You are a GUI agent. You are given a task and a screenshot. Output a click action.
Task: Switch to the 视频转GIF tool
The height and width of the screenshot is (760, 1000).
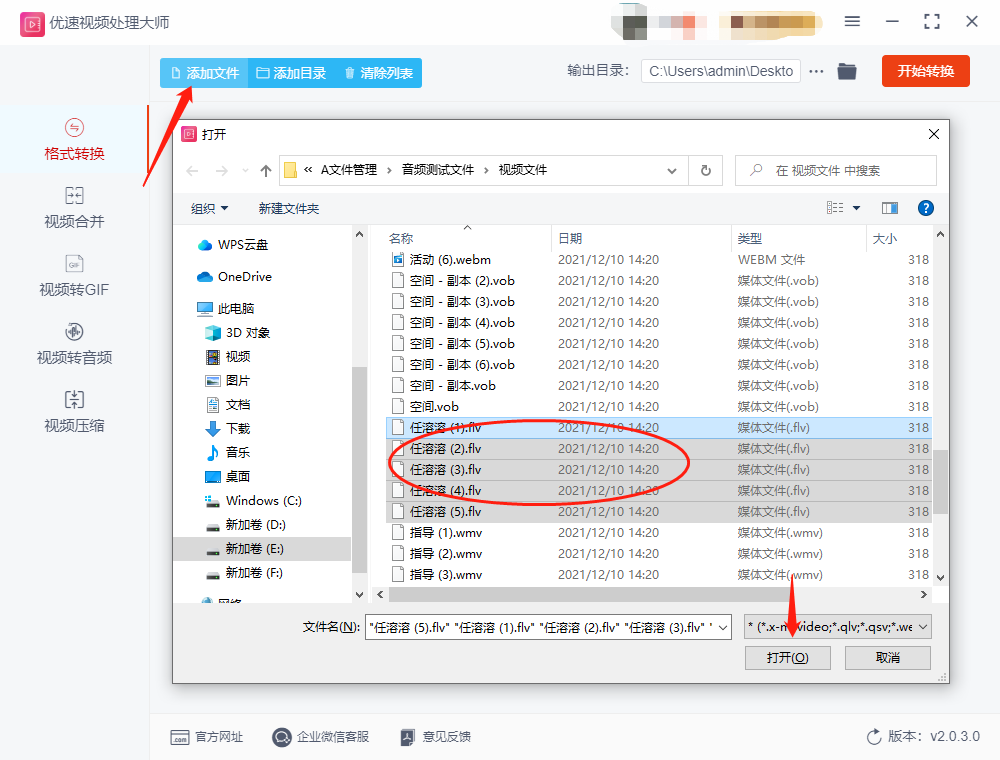point(75,275)
